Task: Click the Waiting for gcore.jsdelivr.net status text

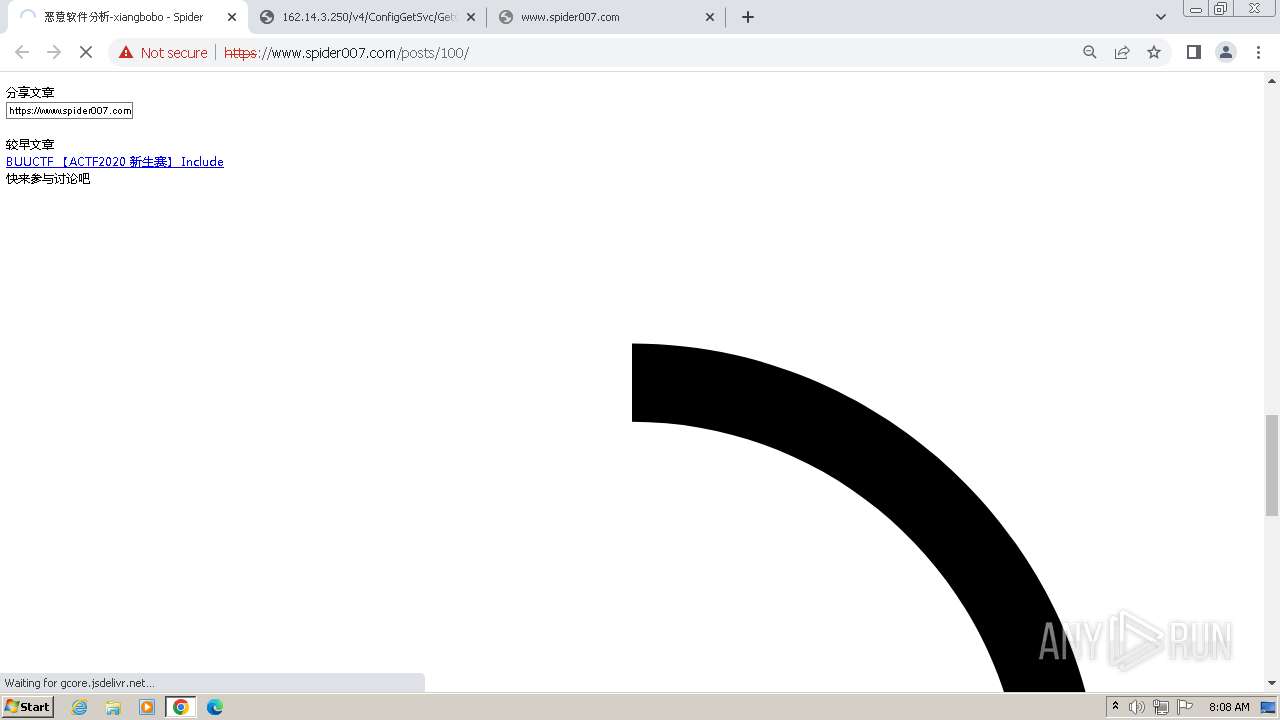Action: [79, 683]
